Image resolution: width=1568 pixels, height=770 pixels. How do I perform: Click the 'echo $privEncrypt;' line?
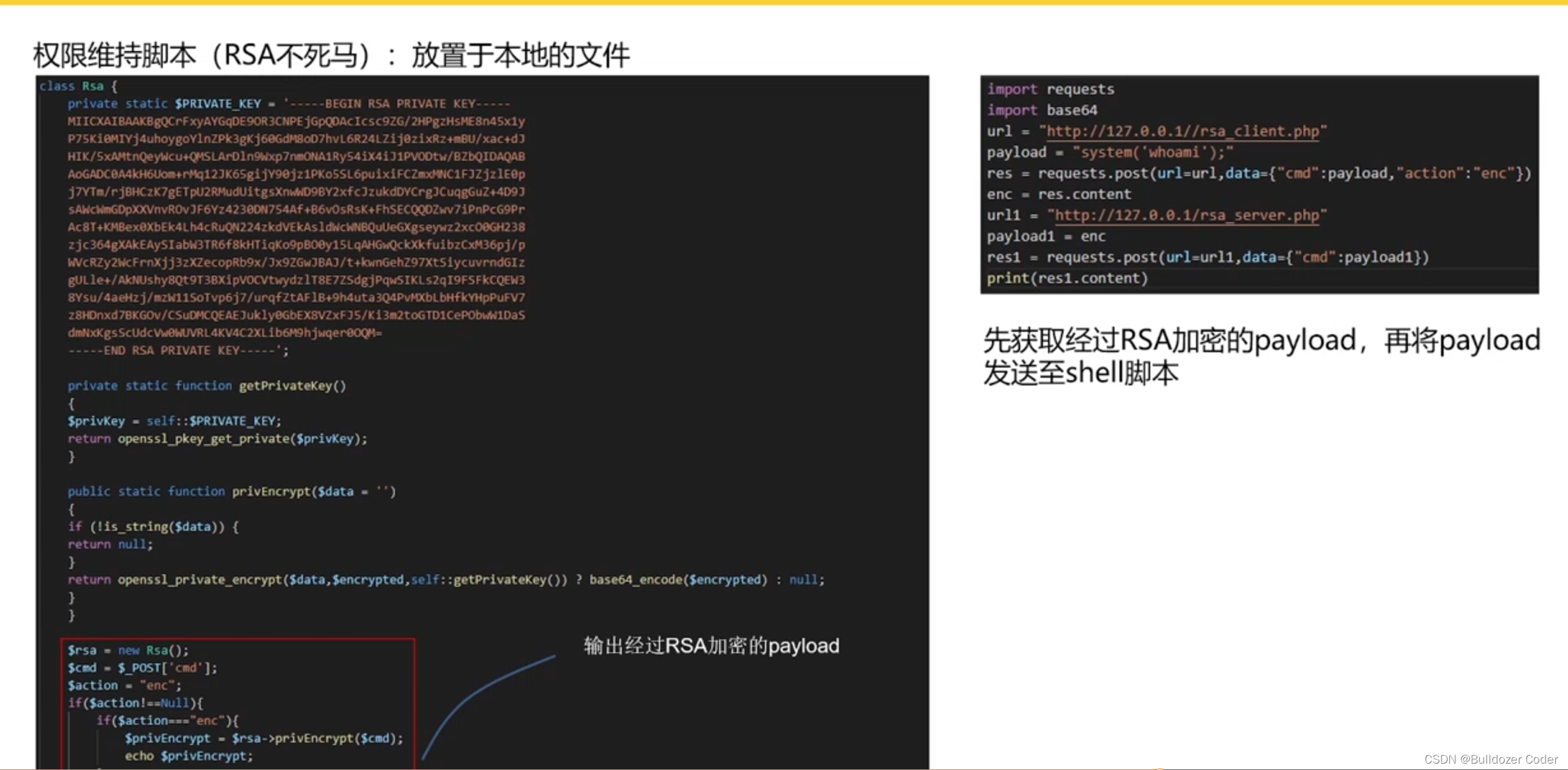click(x=188, y=756)
